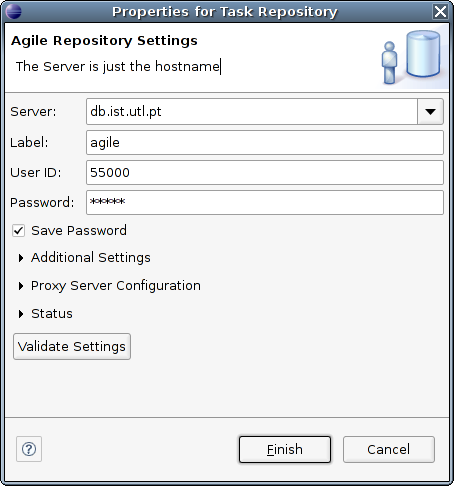Expand the Additional Settings section
Viewport: 454px width, 486px height.
(x=21, y=258)
